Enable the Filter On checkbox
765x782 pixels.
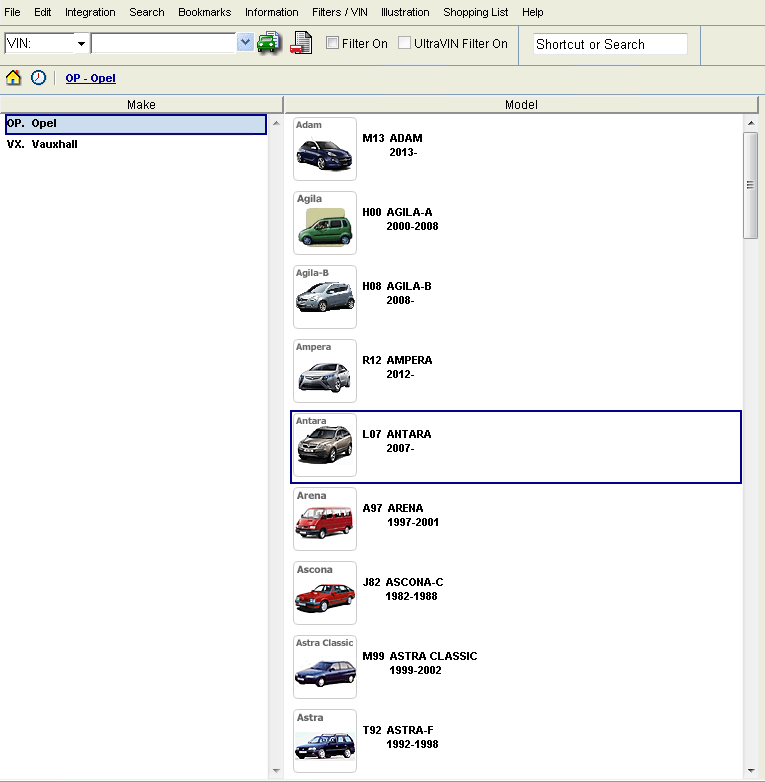click(x=333, y=43)
